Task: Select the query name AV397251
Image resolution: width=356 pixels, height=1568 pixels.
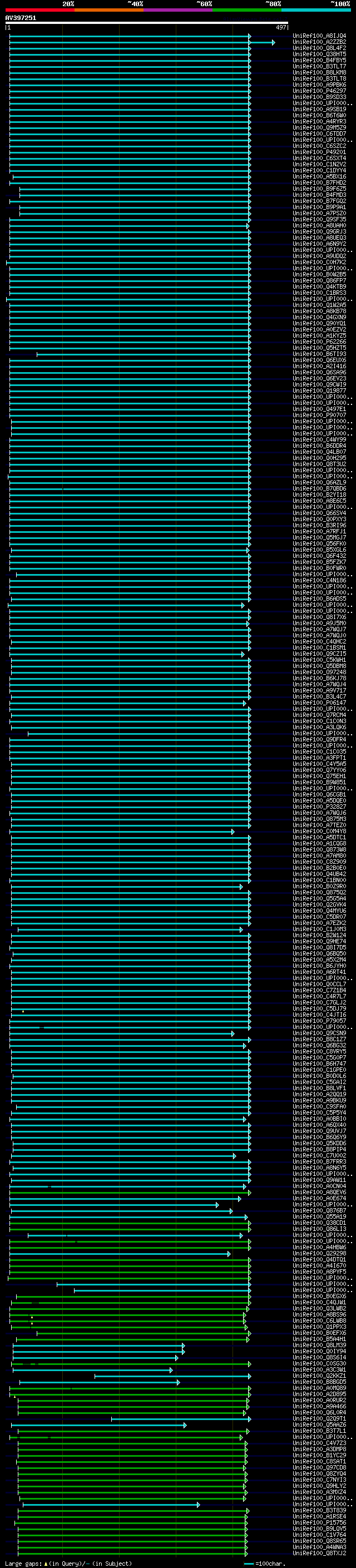Action: pyautogui.click(x=21, y=18)
